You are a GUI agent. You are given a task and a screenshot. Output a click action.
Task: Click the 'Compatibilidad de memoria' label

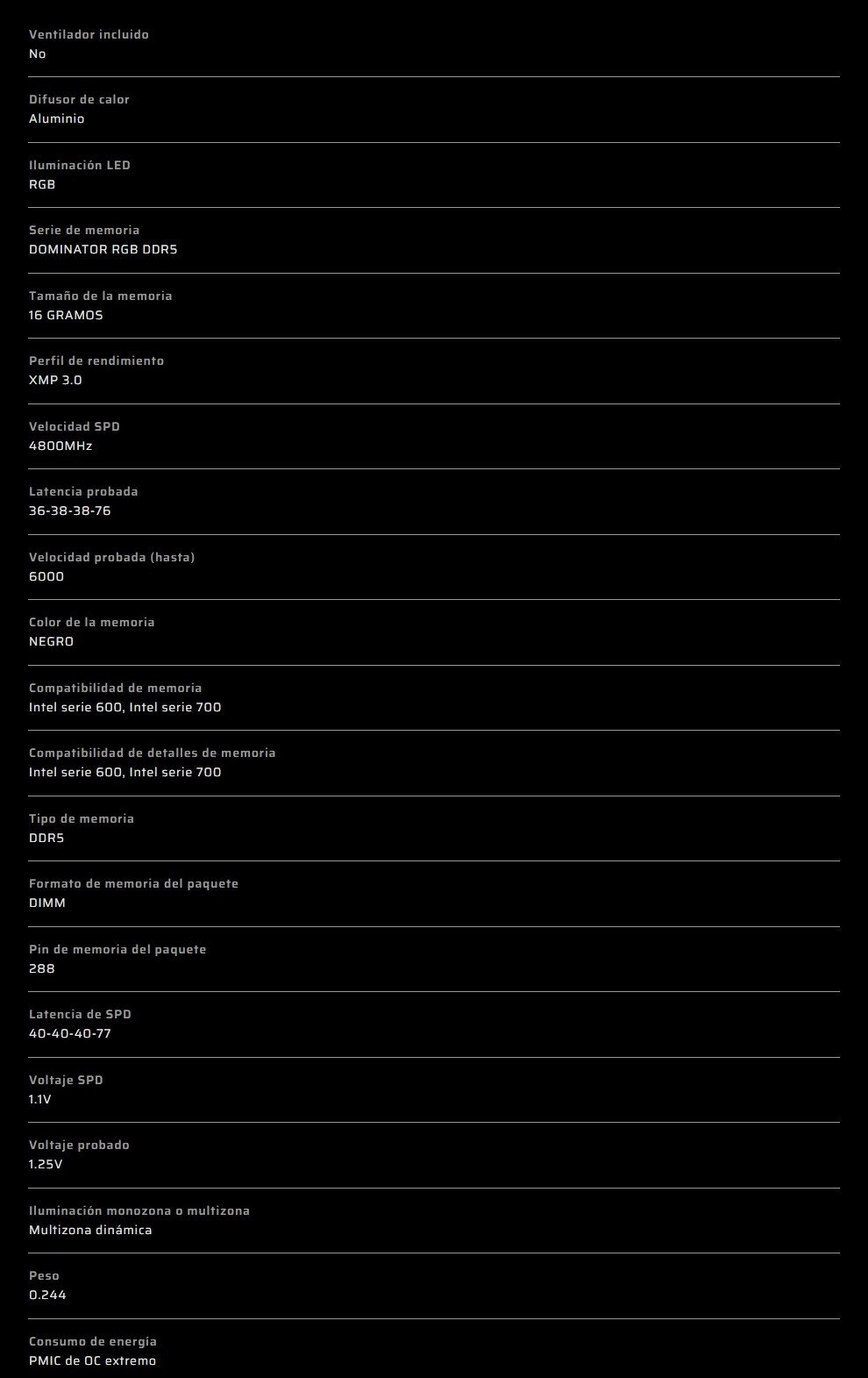click(x=115, y=688)
